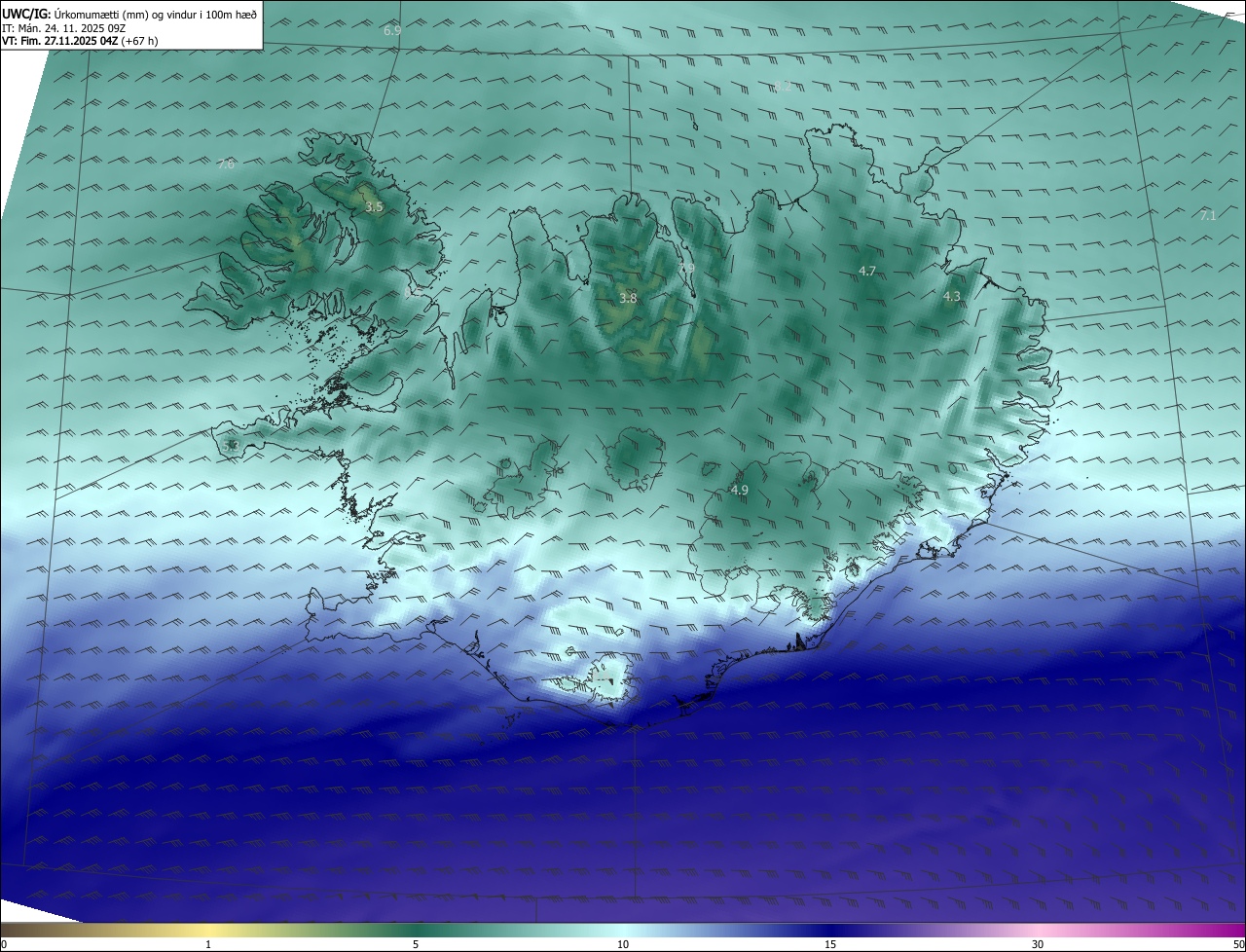Click the 4.9 value label on the map
The image size is (1246, 952).
(x=739, y=491)
